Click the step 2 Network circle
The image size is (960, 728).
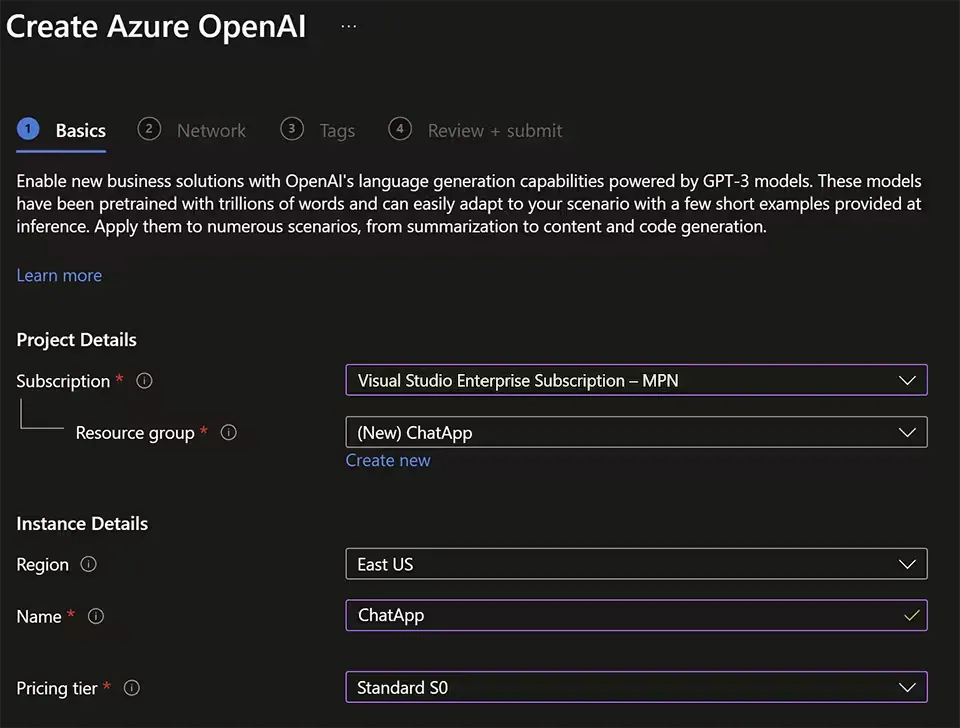click(149, 129)
